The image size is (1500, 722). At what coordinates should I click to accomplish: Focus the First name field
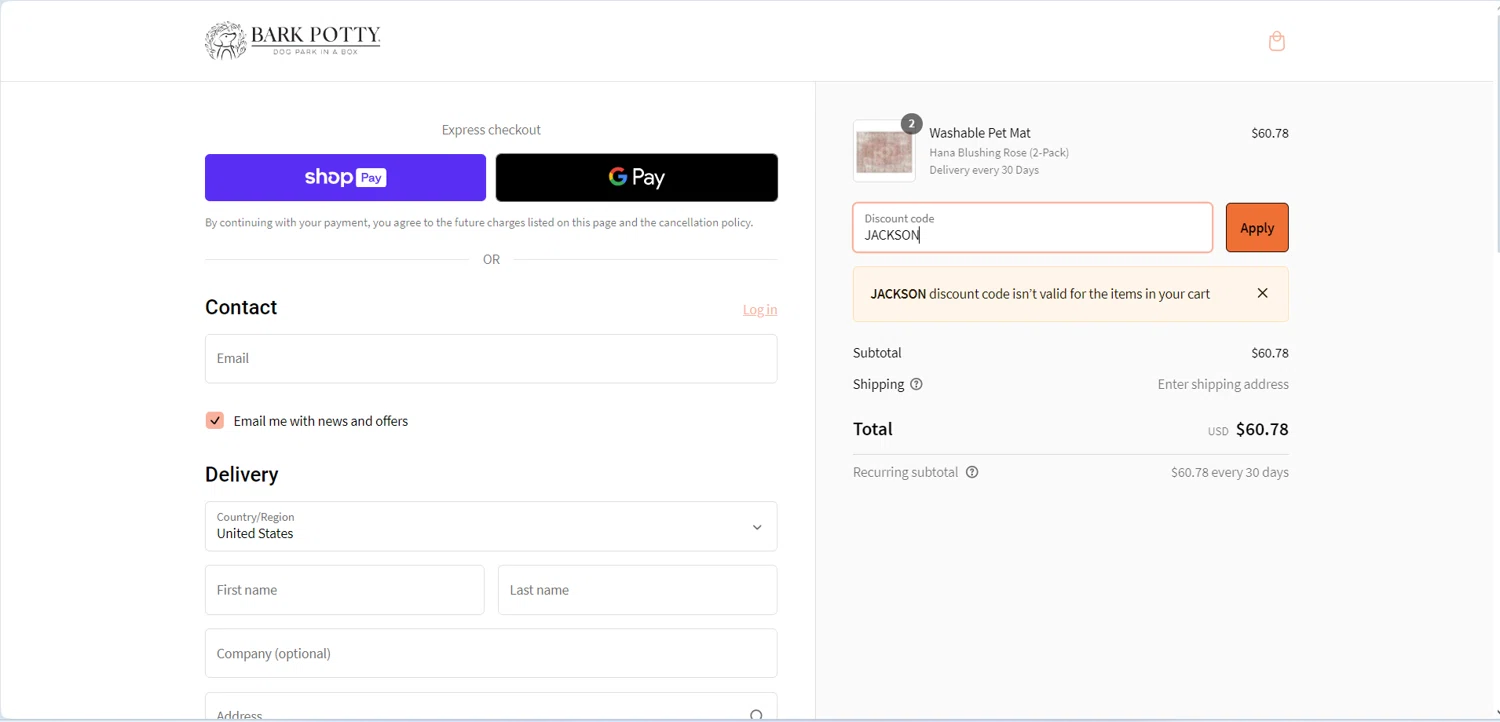[x=345, y=590]
